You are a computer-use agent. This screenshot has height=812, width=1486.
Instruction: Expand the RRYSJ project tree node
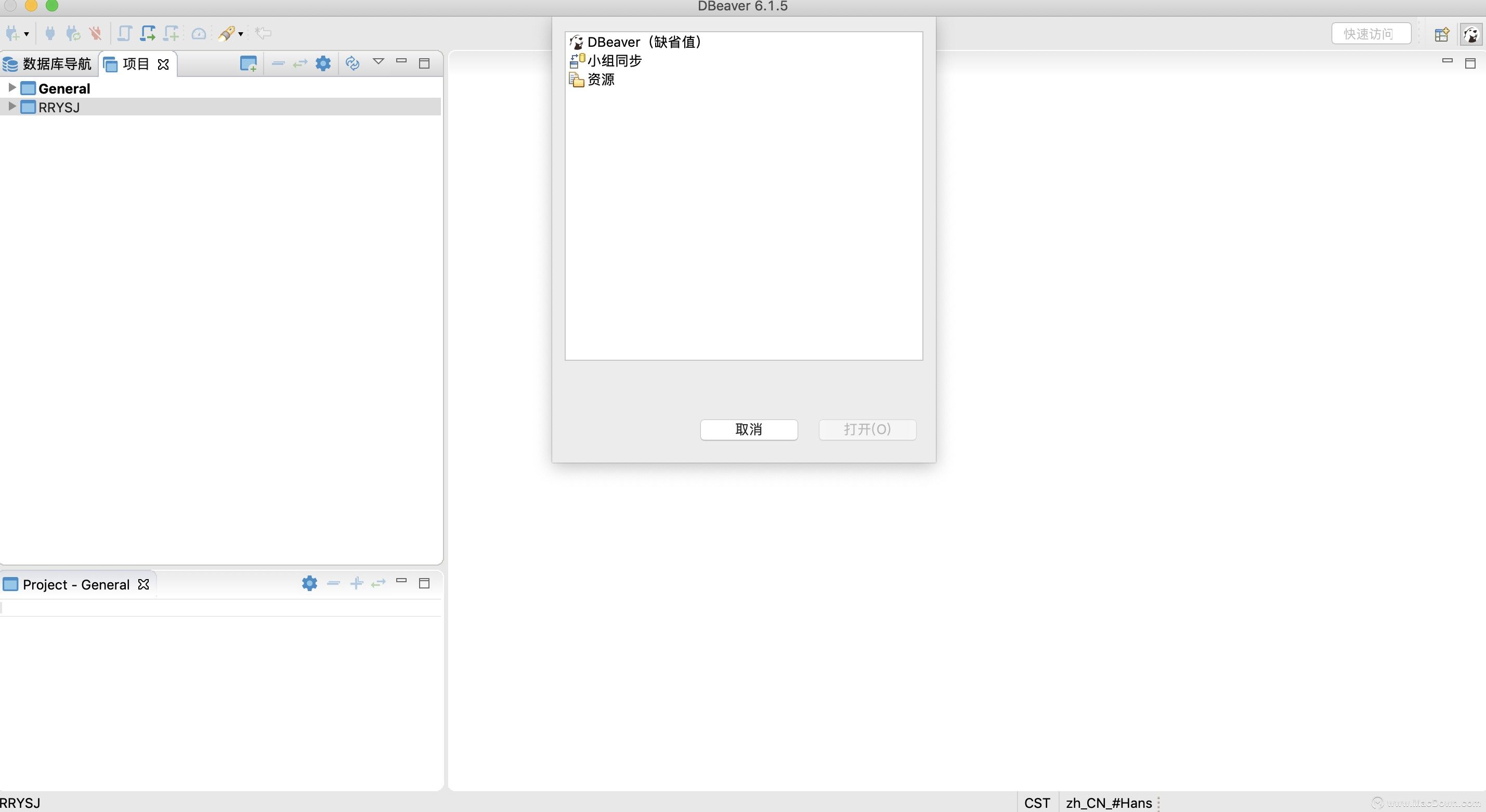[x=11, y=107]
